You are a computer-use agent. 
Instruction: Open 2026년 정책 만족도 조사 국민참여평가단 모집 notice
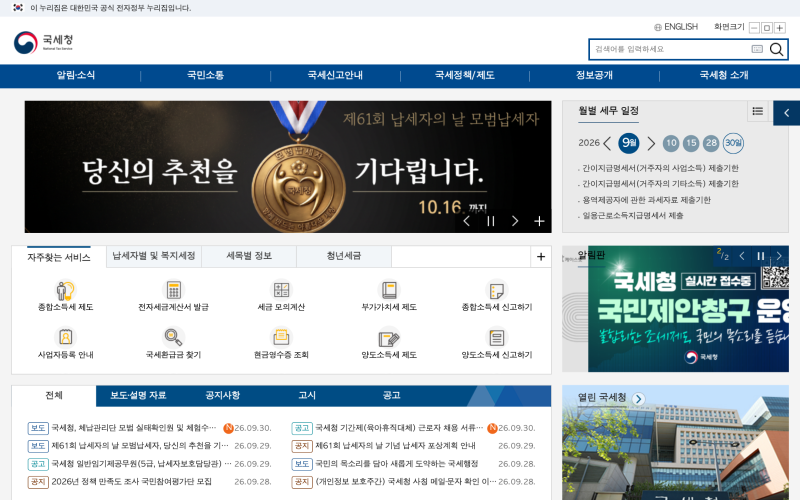point(132,482)
